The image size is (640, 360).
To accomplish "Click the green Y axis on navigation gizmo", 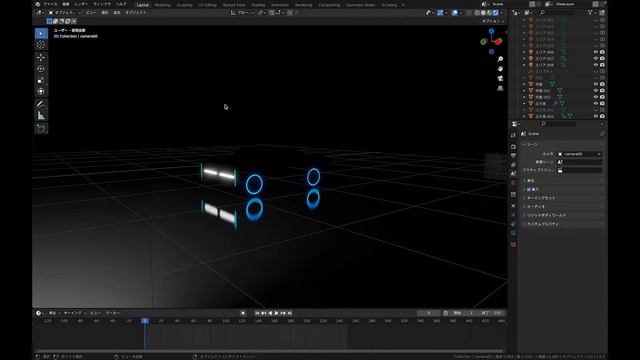I will point(484,42).
